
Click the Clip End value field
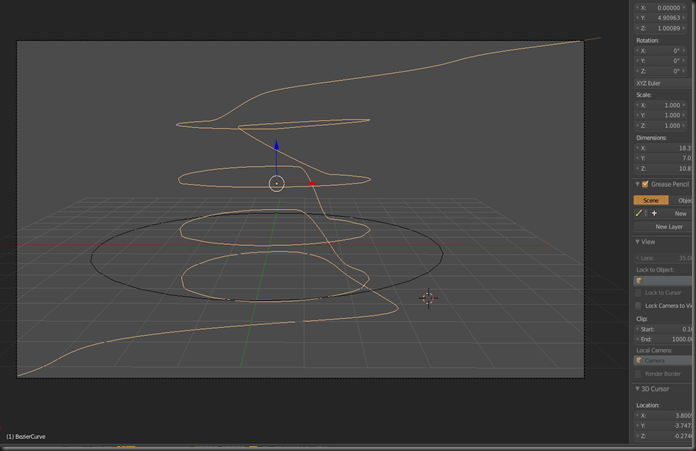(664, 339)
